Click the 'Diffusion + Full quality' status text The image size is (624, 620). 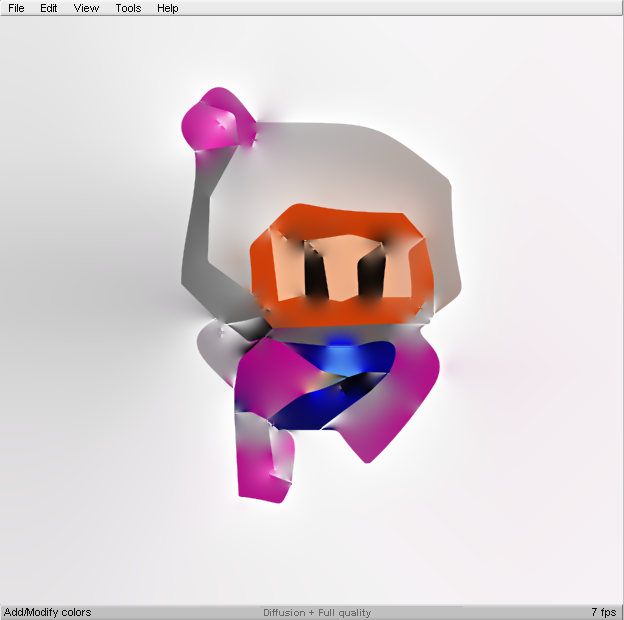(317, 612)
